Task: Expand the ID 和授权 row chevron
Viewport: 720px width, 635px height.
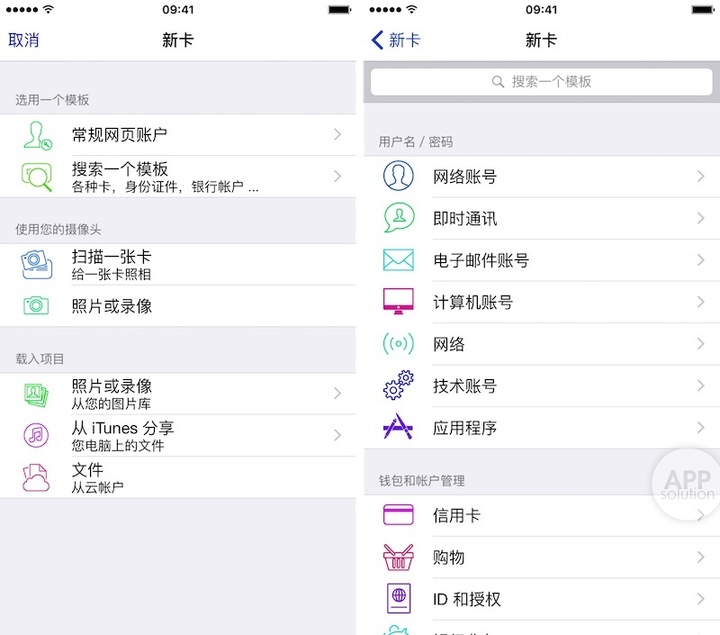Action: [700, 599]
